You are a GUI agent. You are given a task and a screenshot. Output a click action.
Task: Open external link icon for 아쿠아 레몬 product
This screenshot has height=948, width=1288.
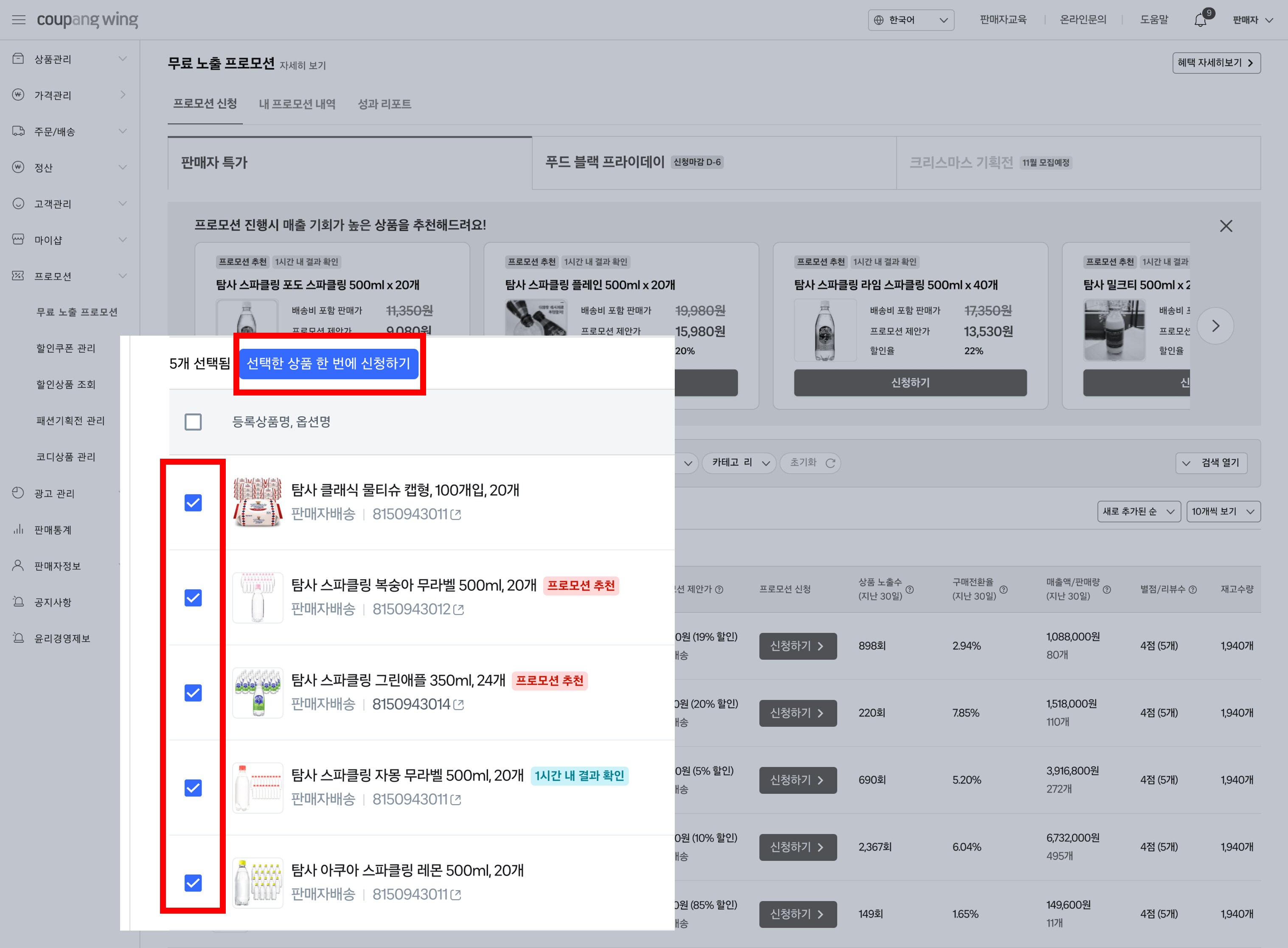(456, 895)
